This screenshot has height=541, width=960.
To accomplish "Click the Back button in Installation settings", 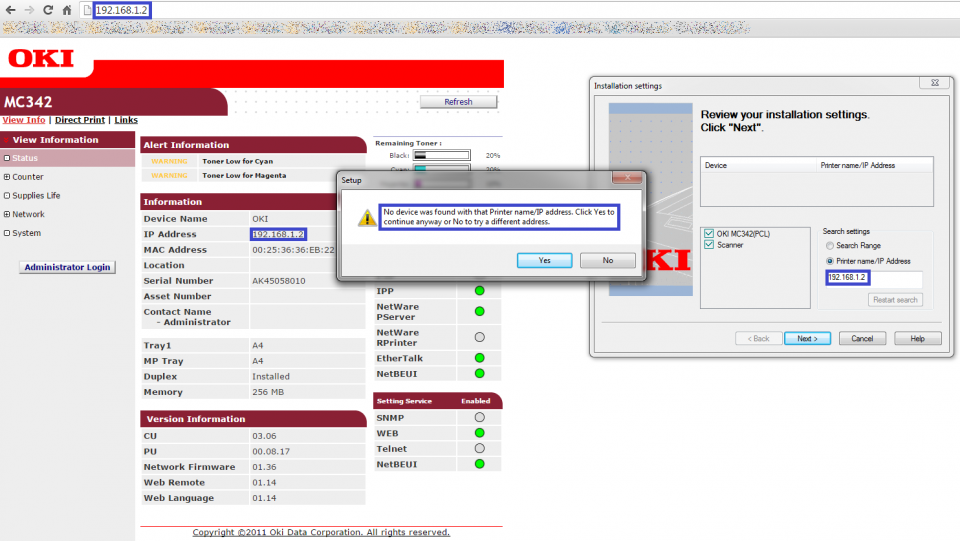I will [758, 338].
